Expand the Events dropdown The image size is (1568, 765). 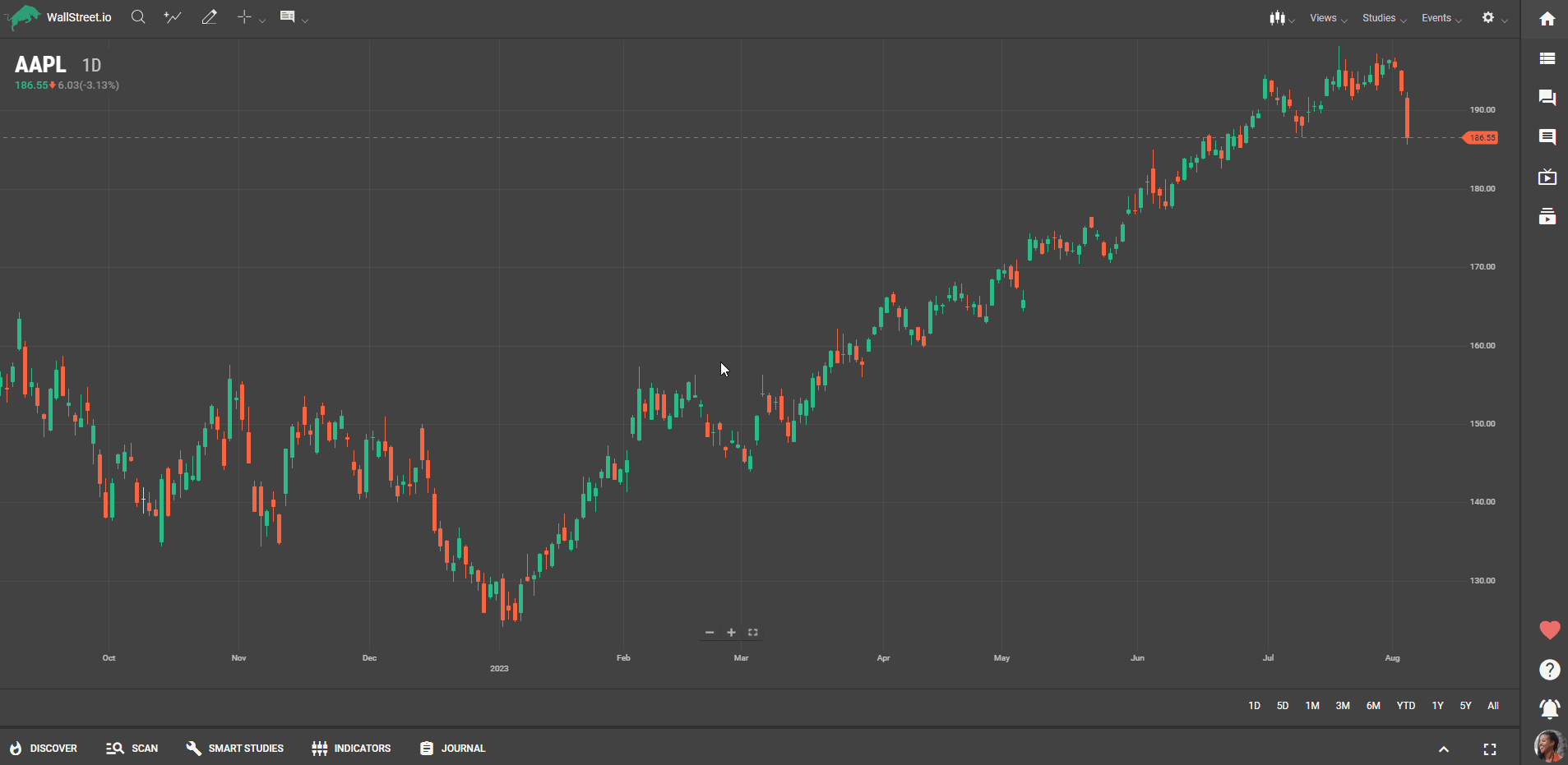pos(1441,18)
